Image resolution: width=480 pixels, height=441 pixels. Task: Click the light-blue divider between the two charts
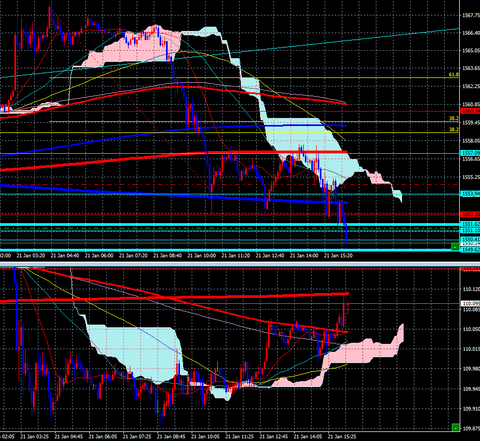240,264
